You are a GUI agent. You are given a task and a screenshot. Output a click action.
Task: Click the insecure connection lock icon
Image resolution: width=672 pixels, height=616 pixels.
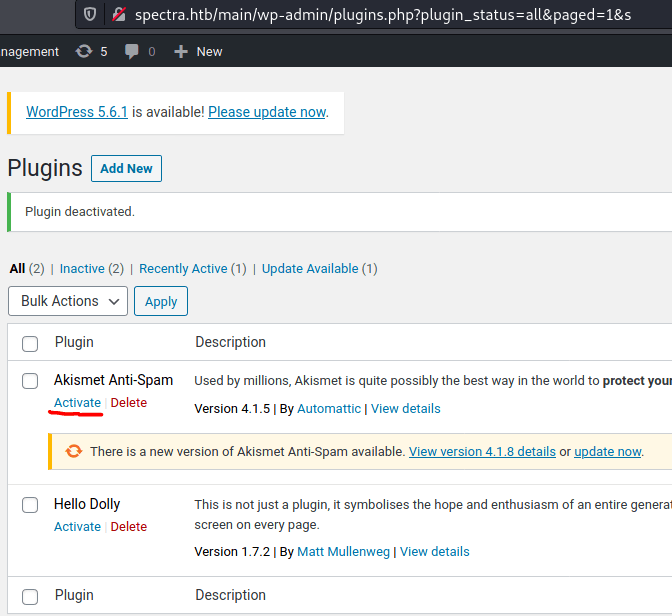(119, 15)
